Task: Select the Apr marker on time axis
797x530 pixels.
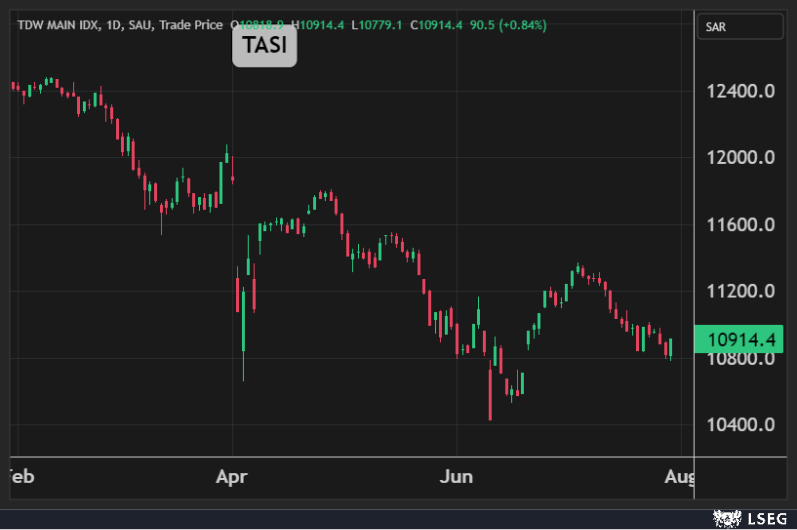Action: click(x=232, y=476)
